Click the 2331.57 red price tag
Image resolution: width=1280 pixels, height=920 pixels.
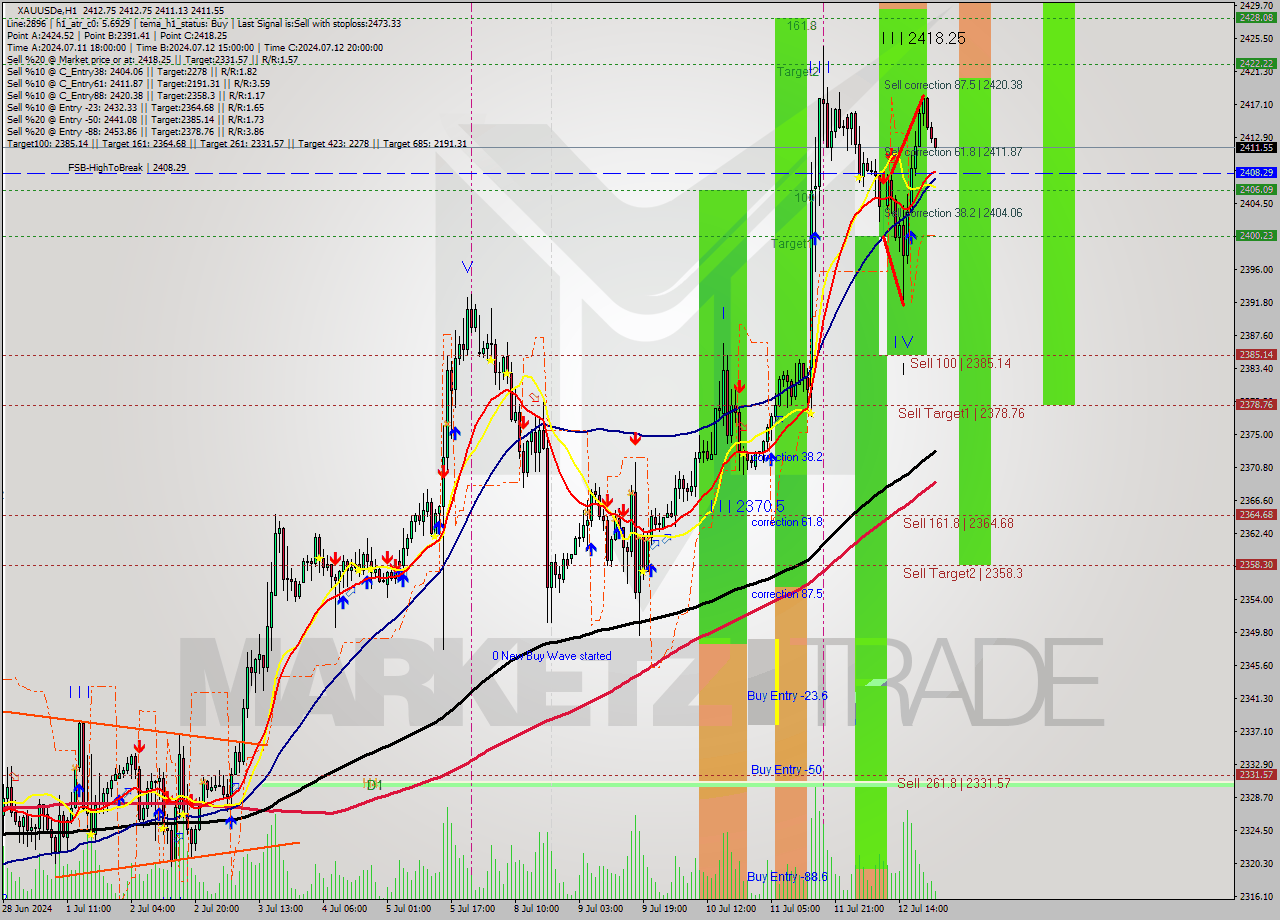(x=1255, y=774)
